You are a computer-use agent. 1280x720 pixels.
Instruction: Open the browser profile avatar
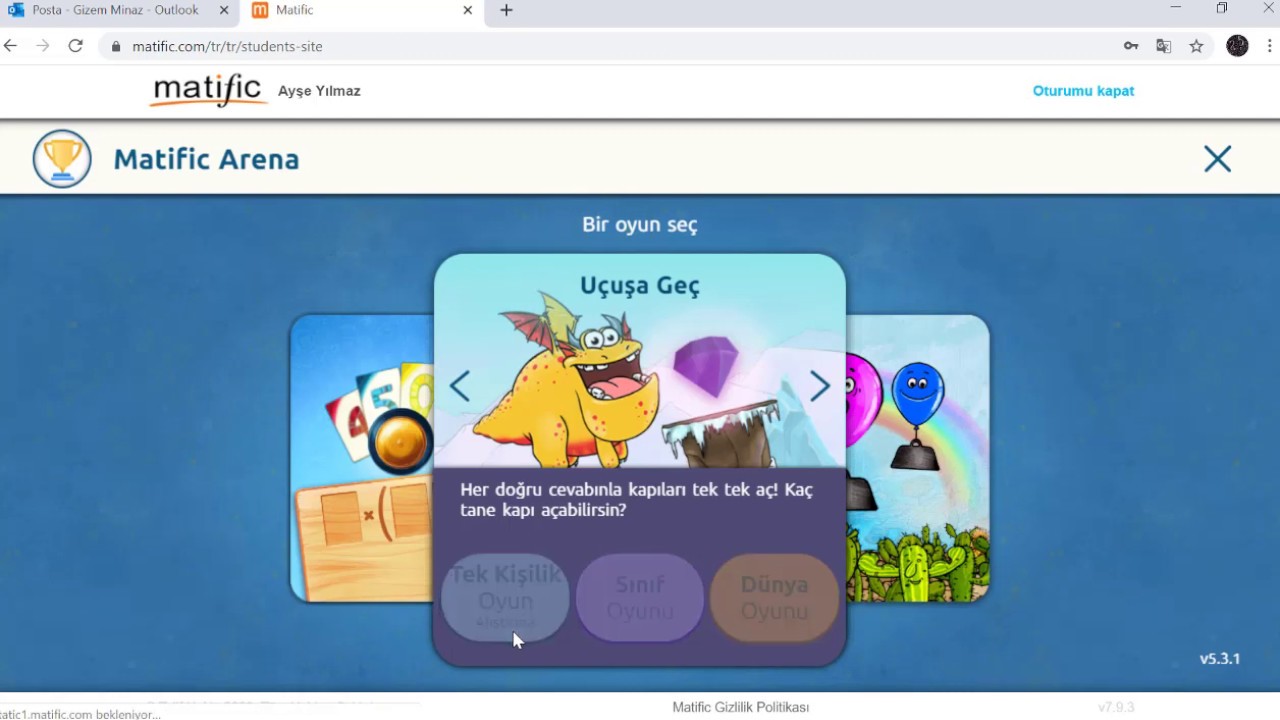(1237, 46)
